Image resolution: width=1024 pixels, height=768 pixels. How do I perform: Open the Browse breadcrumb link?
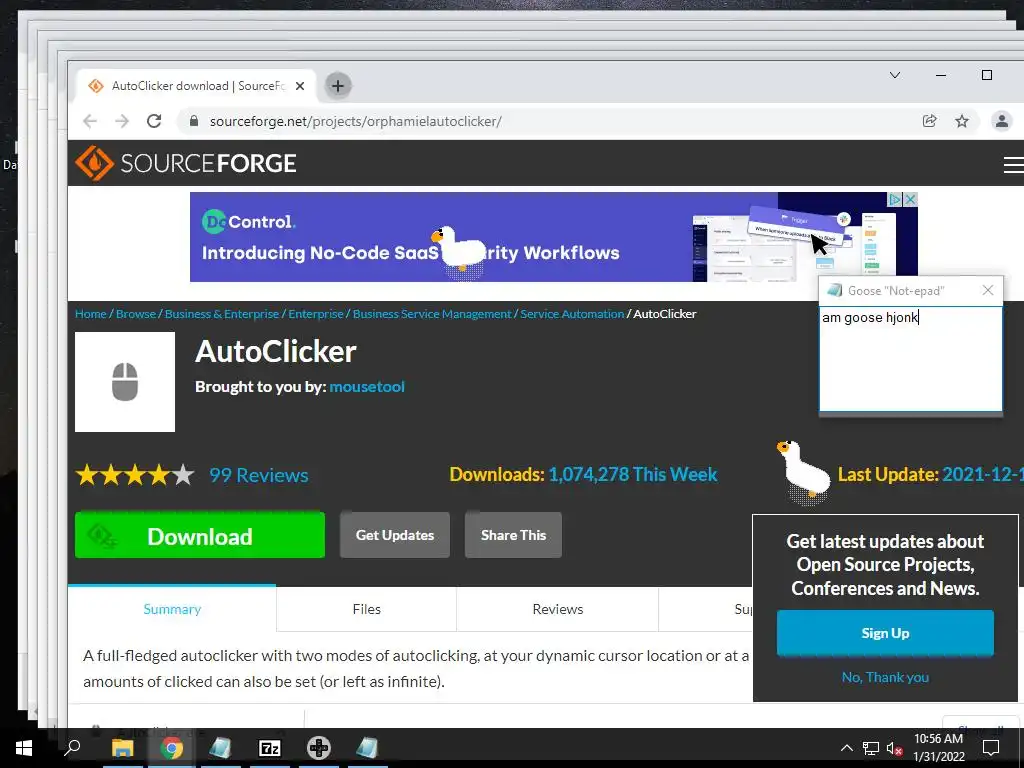point(136,314)
